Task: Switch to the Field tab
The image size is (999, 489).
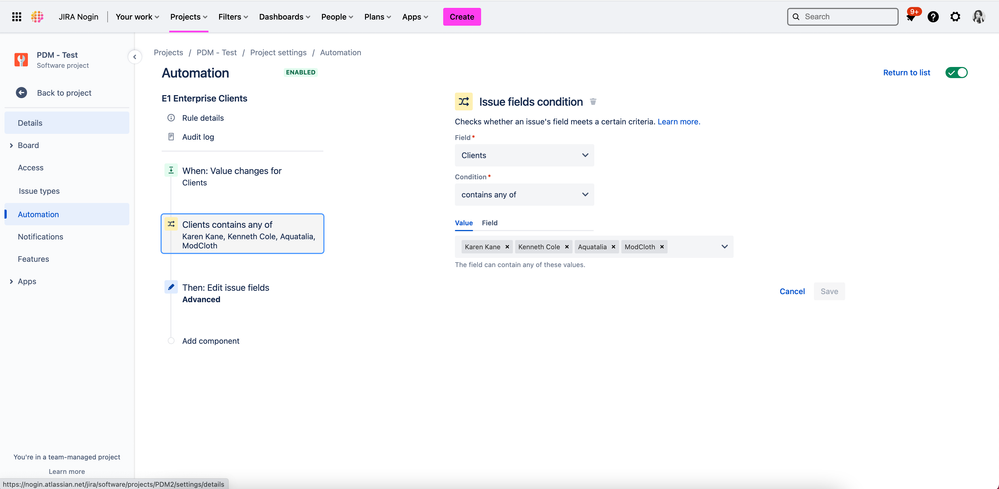Action: click(x=489, y=223)
